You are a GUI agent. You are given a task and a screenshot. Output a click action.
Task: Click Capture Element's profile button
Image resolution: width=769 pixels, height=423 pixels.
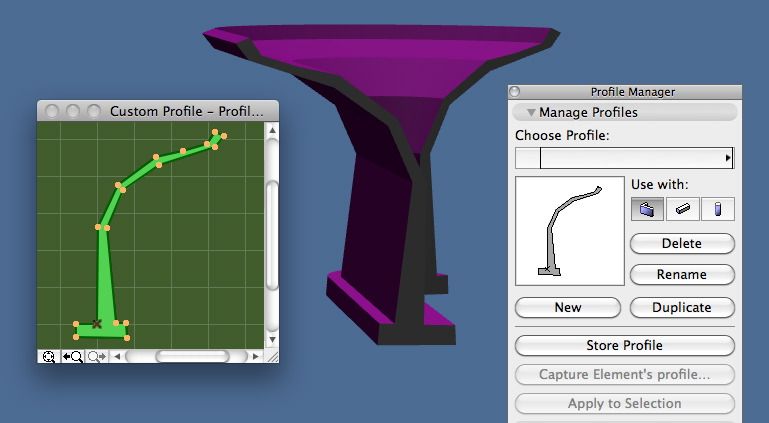[x=625, y=374]
